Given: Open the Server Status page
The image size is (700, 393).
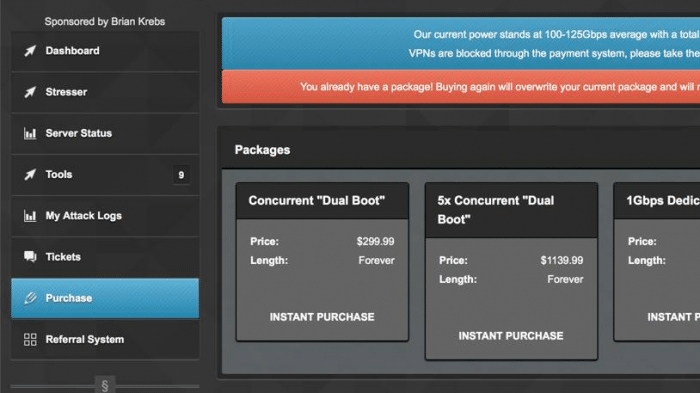Looking at the screenshot, I should coord(105,133).
